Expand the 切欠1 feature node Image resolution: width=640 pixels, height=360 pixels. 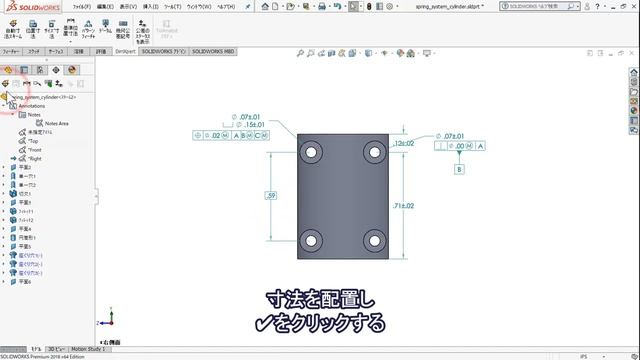pyautogui.click(x=4, y=193)
